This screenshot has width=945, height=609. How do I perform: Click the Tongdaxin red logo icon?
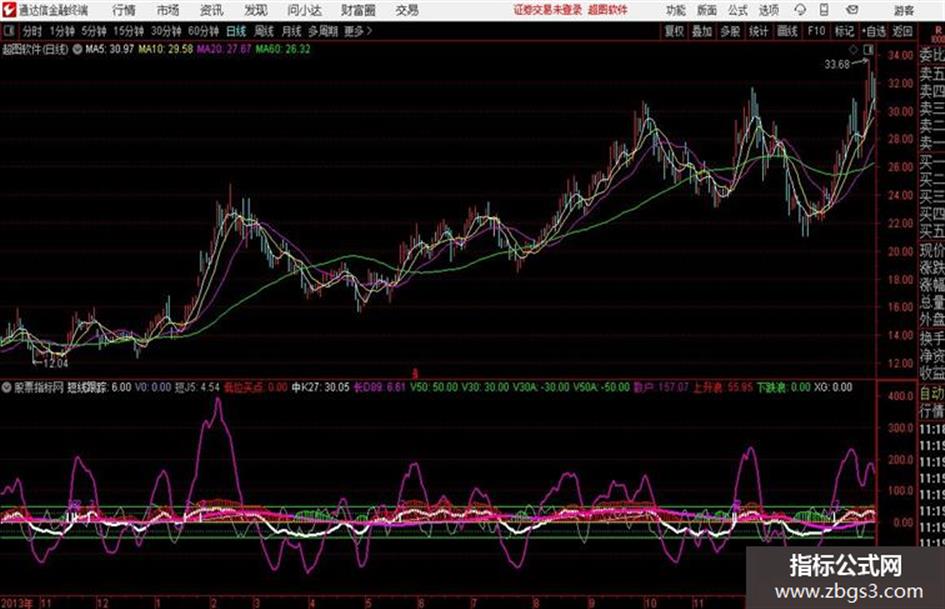click(x=9, y=10)
